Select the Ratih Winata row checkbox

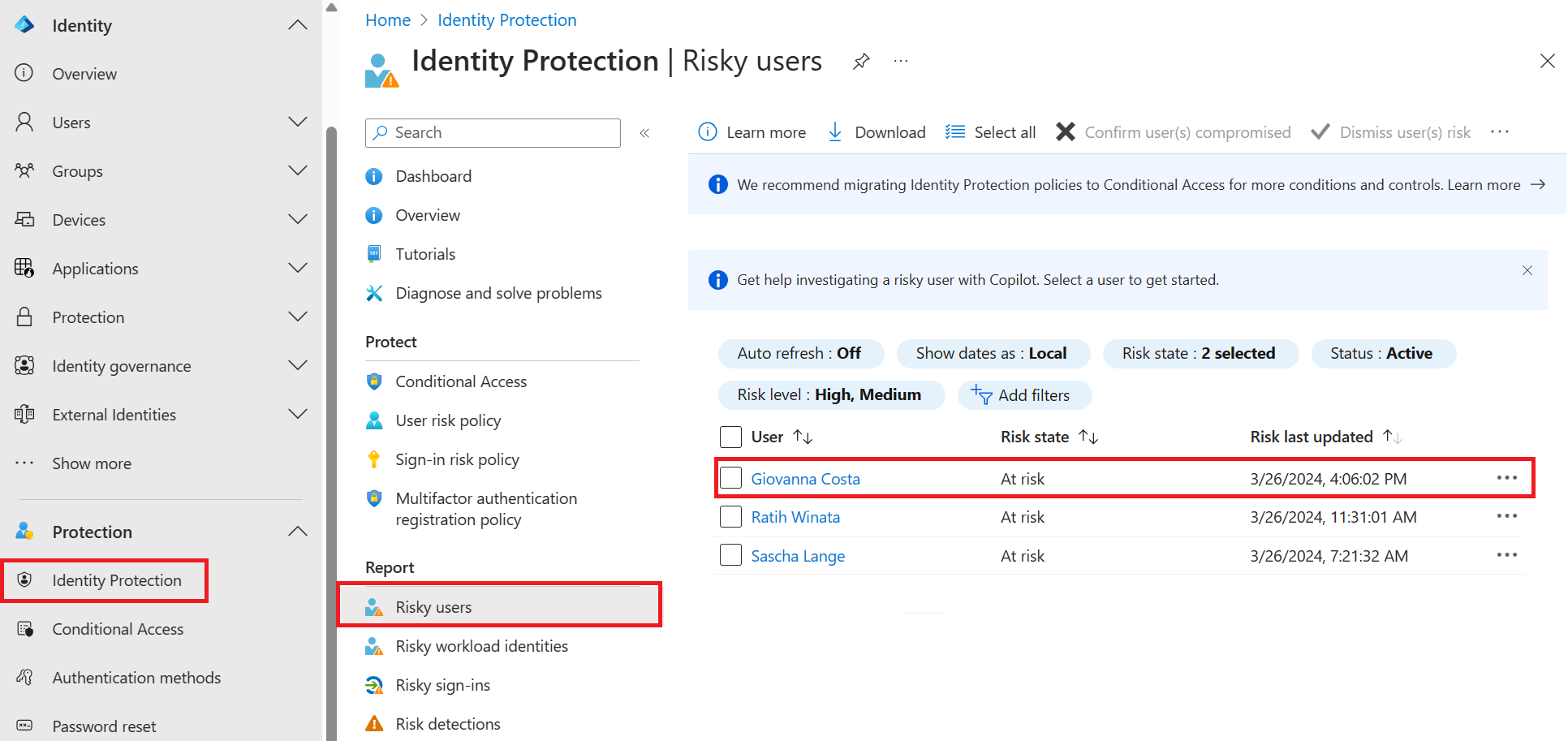point(730,516)
